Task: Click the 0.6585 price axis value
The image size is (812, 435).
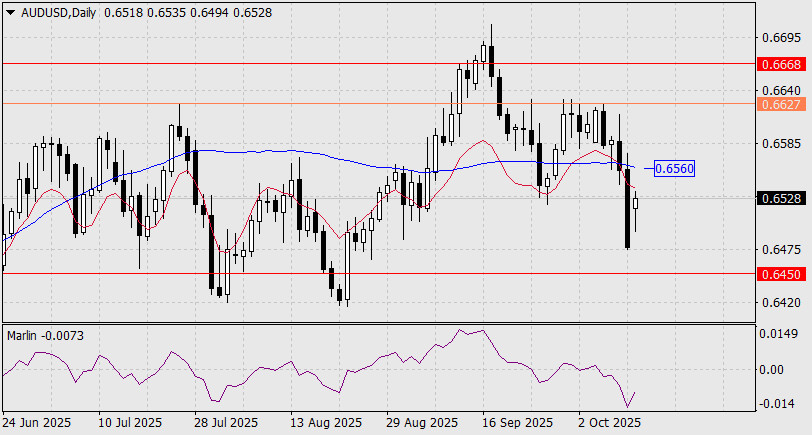Action: coord(781,144)
